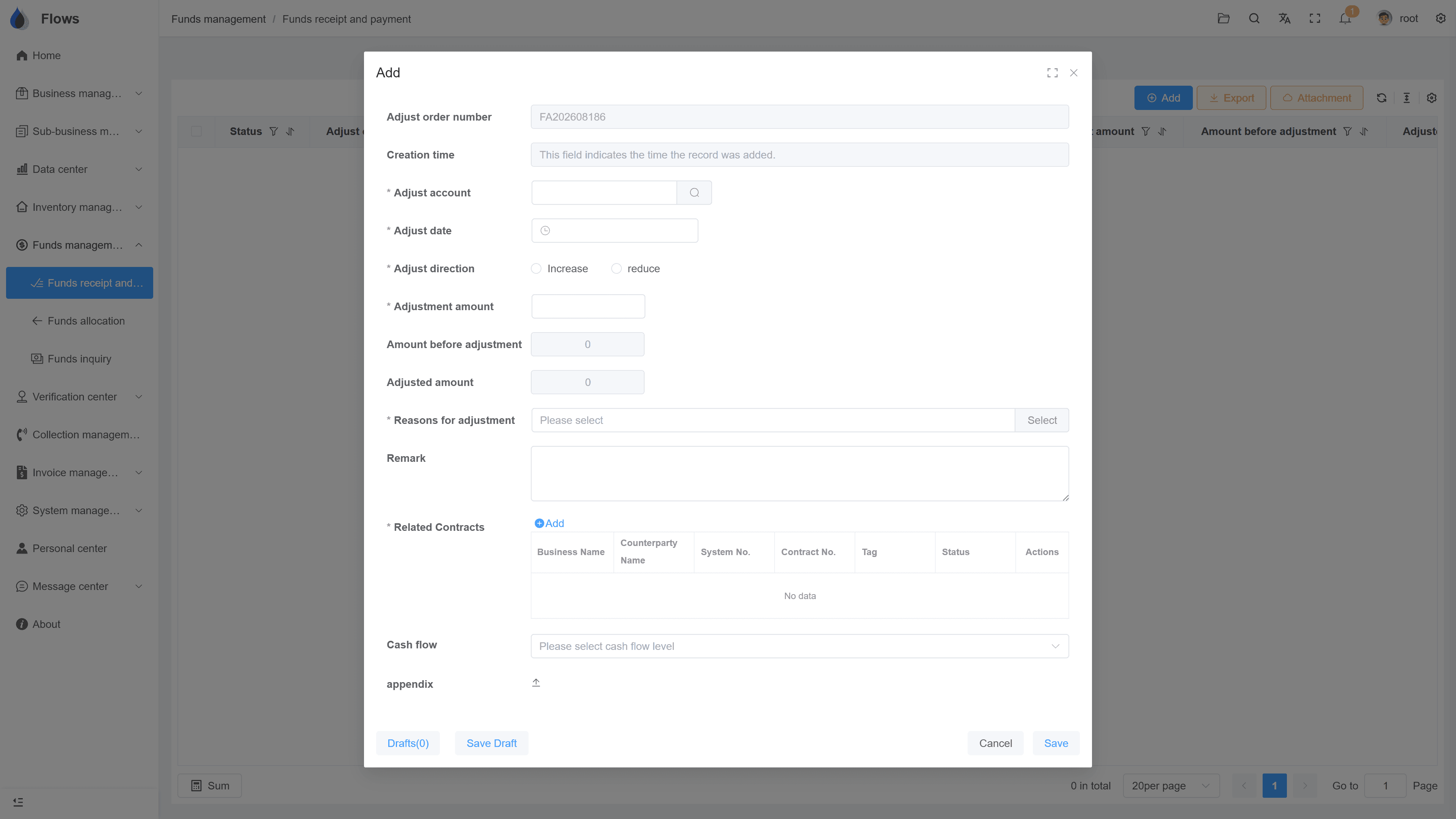Open Cash flow level dropdown
This screenshot has width=1456, height=819.
[x=800, y=646]
